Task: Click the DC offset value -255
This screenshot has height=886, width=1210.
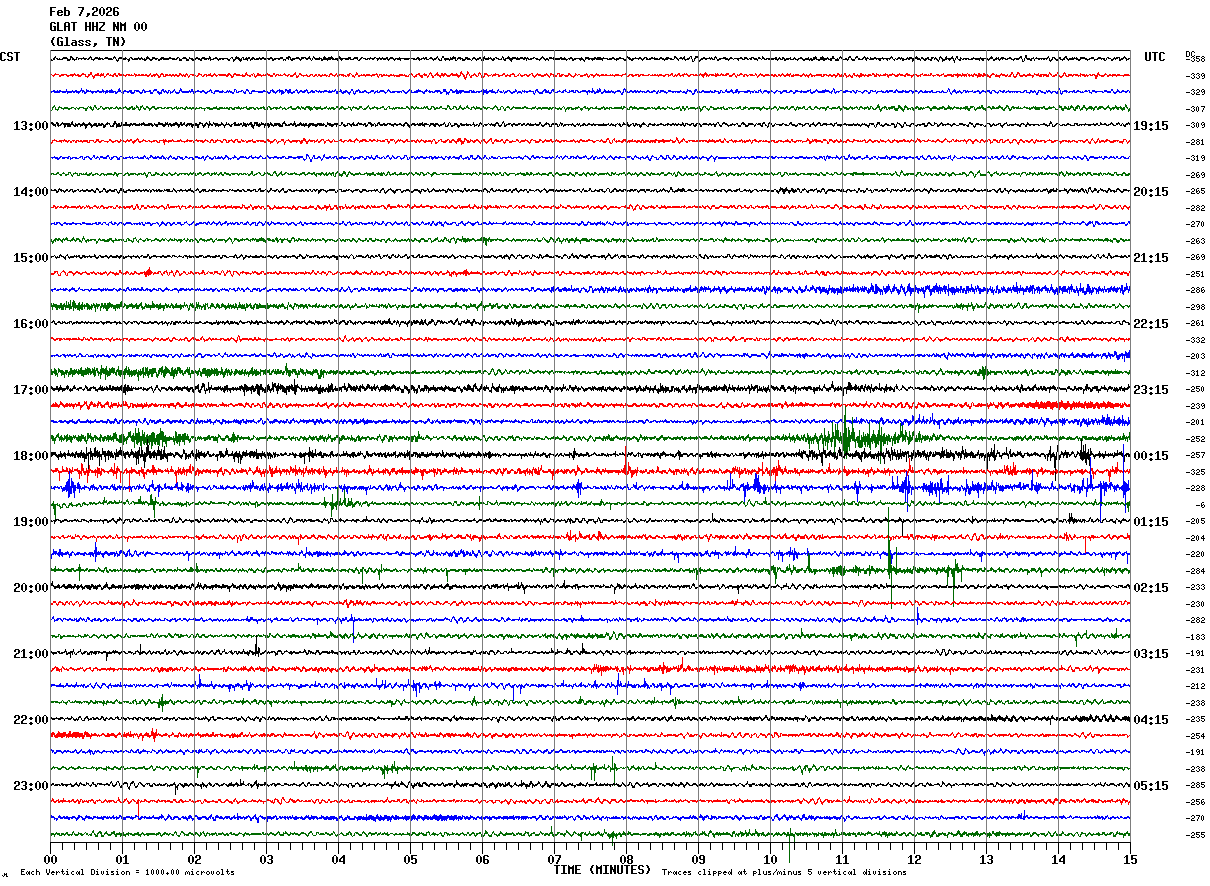Action: (x=1195, y=835)
